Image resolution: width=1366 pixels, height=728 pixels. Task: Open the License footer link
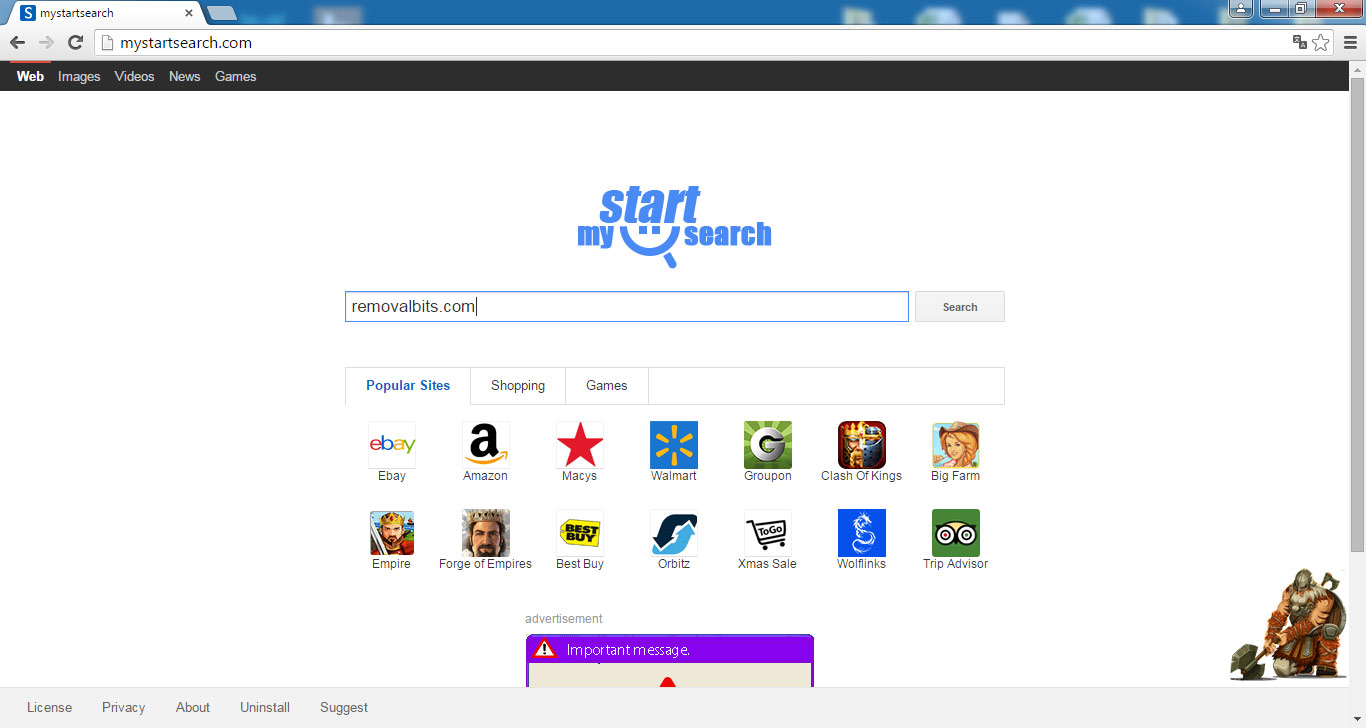[x=49, y=707]
